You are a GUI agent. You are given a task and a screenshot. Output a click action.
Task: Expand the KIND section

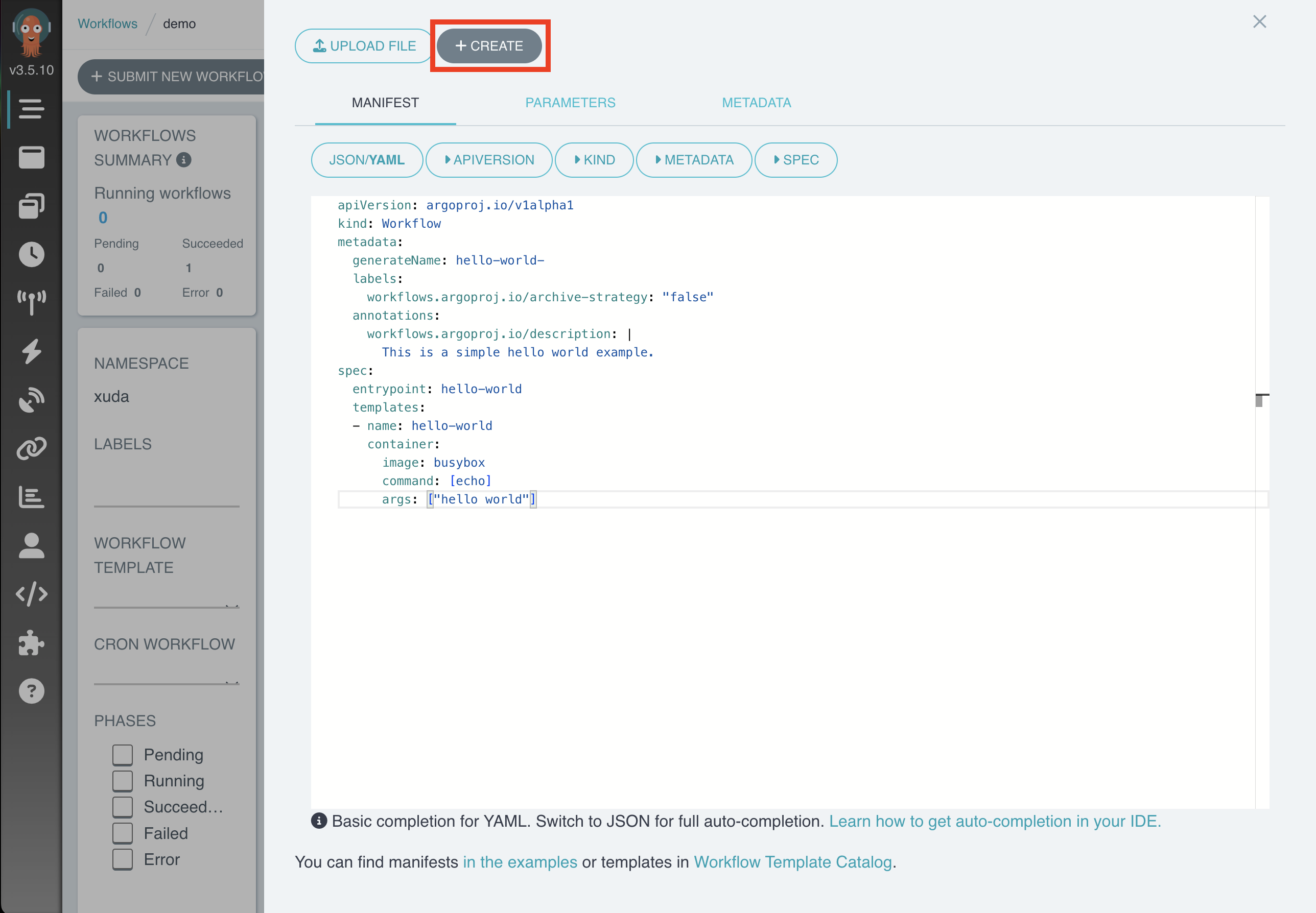click(x=594, y=160)
